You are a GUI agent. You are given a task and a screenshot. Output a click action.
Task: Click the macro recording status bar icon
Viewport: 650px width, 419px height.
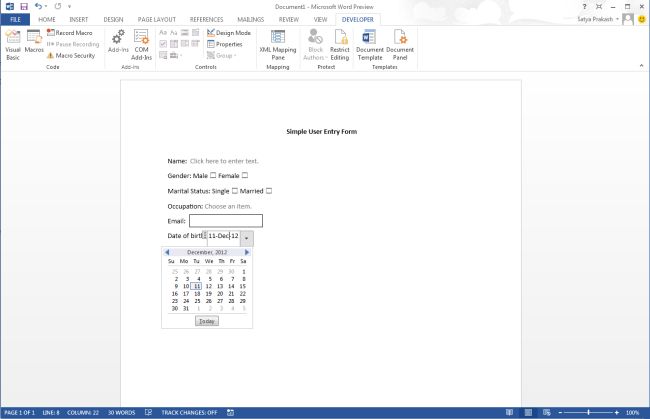(x=230, y=412)
